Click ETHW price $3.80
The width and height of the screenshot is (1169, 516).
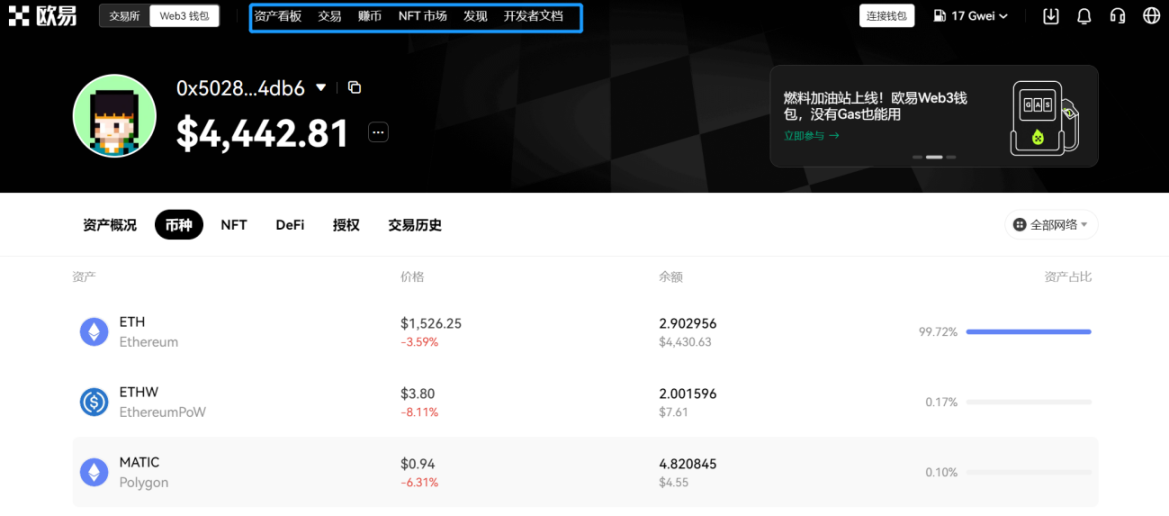point(418,393)
